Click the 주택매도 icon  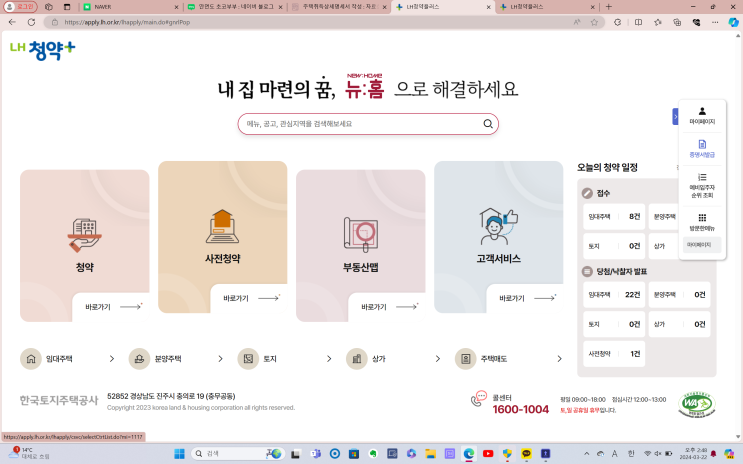click(465, 359)
